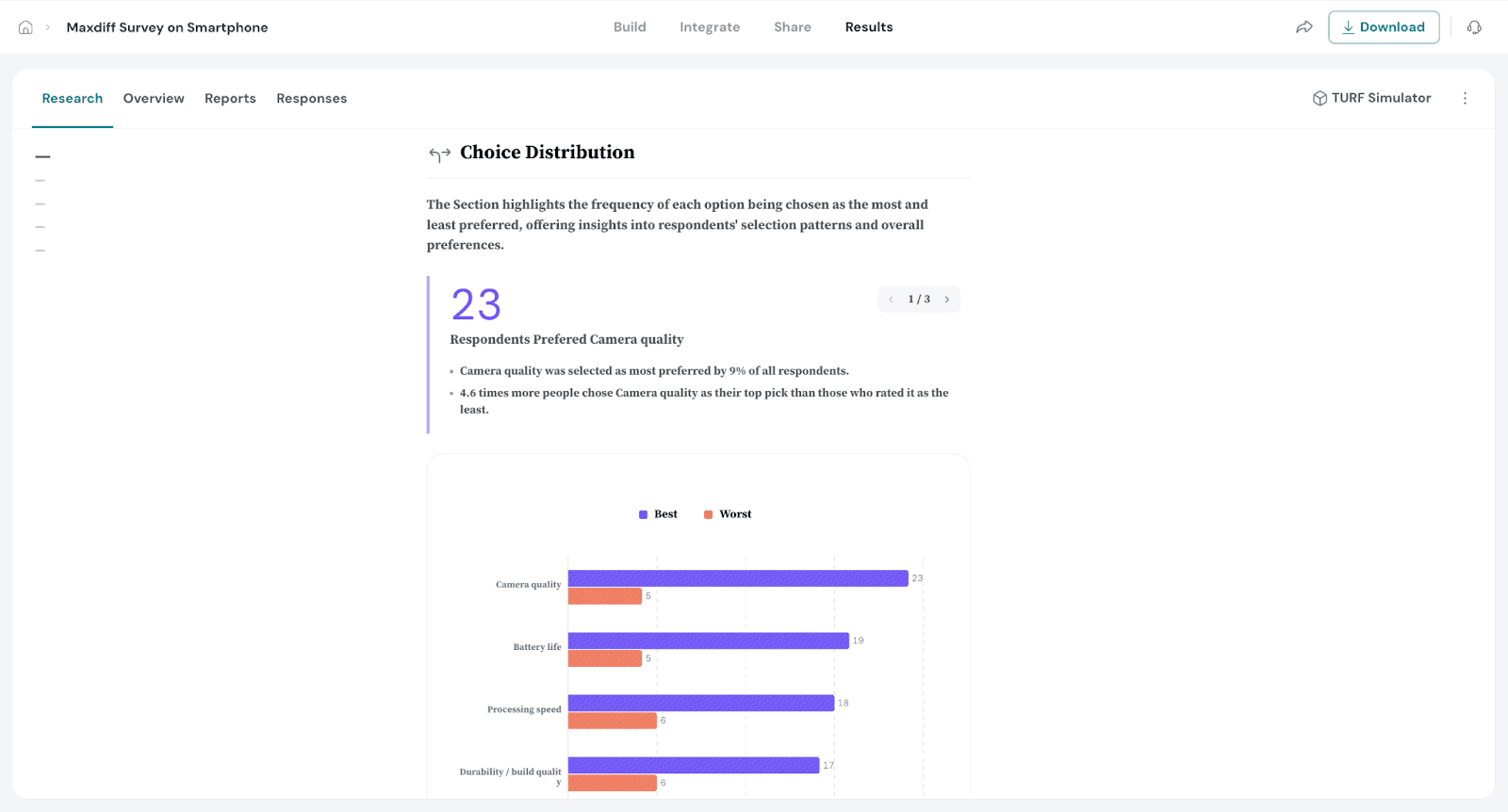Screen dimensions: 1508x812
Task: Open the Integrate step
Action: (x=710, y=27)
